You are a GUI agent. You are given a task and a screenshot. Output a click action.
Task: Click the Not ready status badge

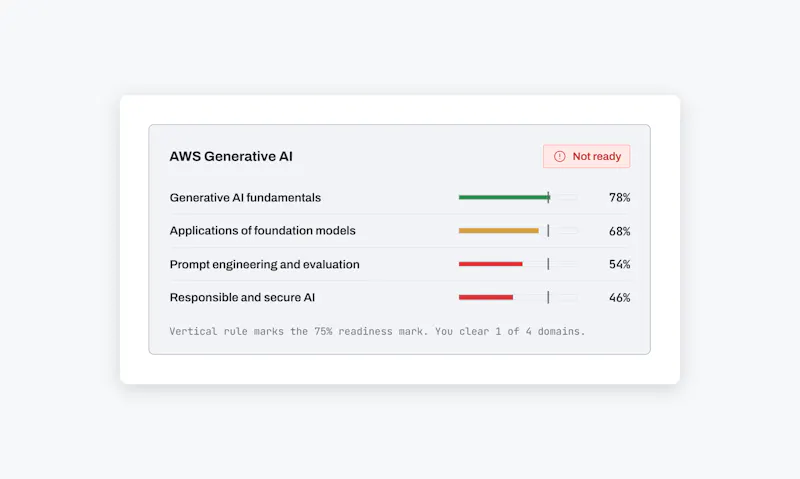coord(586,156)
